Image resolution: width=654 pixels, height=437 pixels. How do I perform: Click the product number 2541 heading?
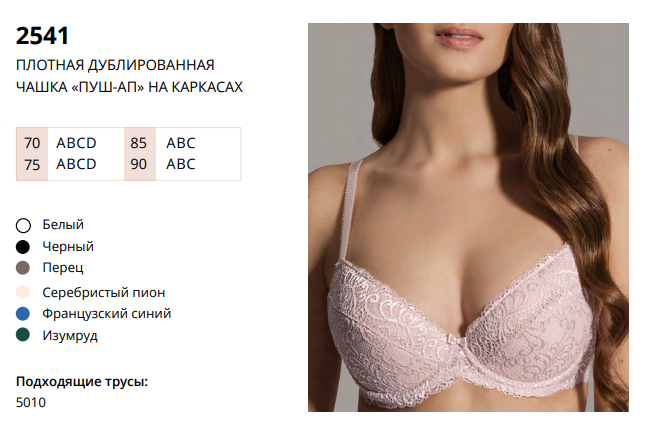click(42, 36)
